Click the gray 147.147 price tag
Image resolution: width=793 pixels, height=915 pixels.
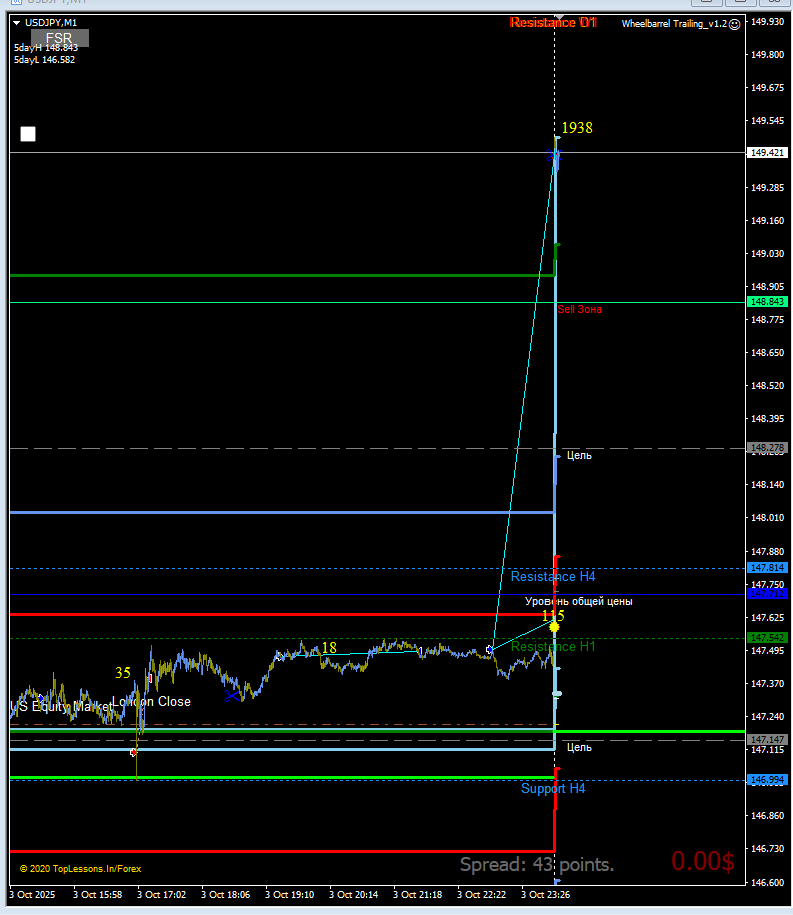pyautogui.click(x=767, y=739)
